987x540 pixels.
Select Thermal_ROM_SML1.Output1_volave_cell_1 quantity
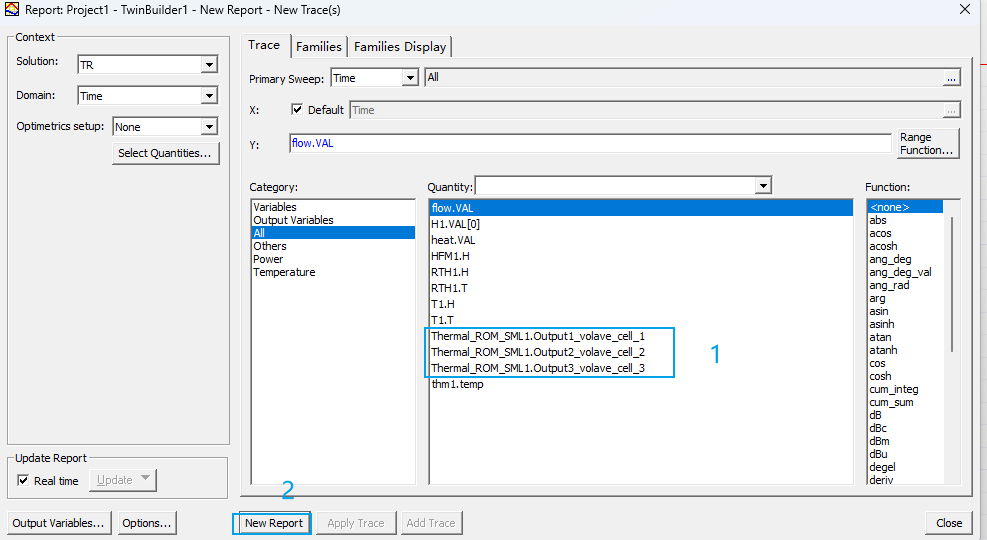tap(538, 337)
